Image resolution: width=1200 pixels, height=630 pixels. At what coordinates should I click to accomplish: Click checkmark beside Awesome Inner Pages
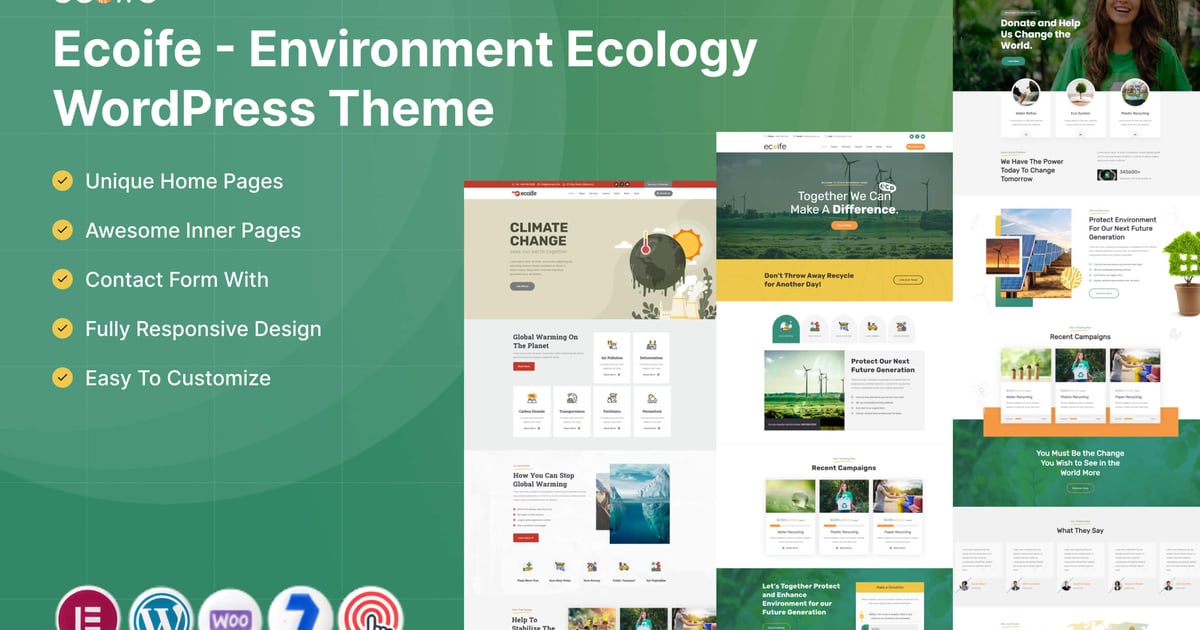(63, 230)
